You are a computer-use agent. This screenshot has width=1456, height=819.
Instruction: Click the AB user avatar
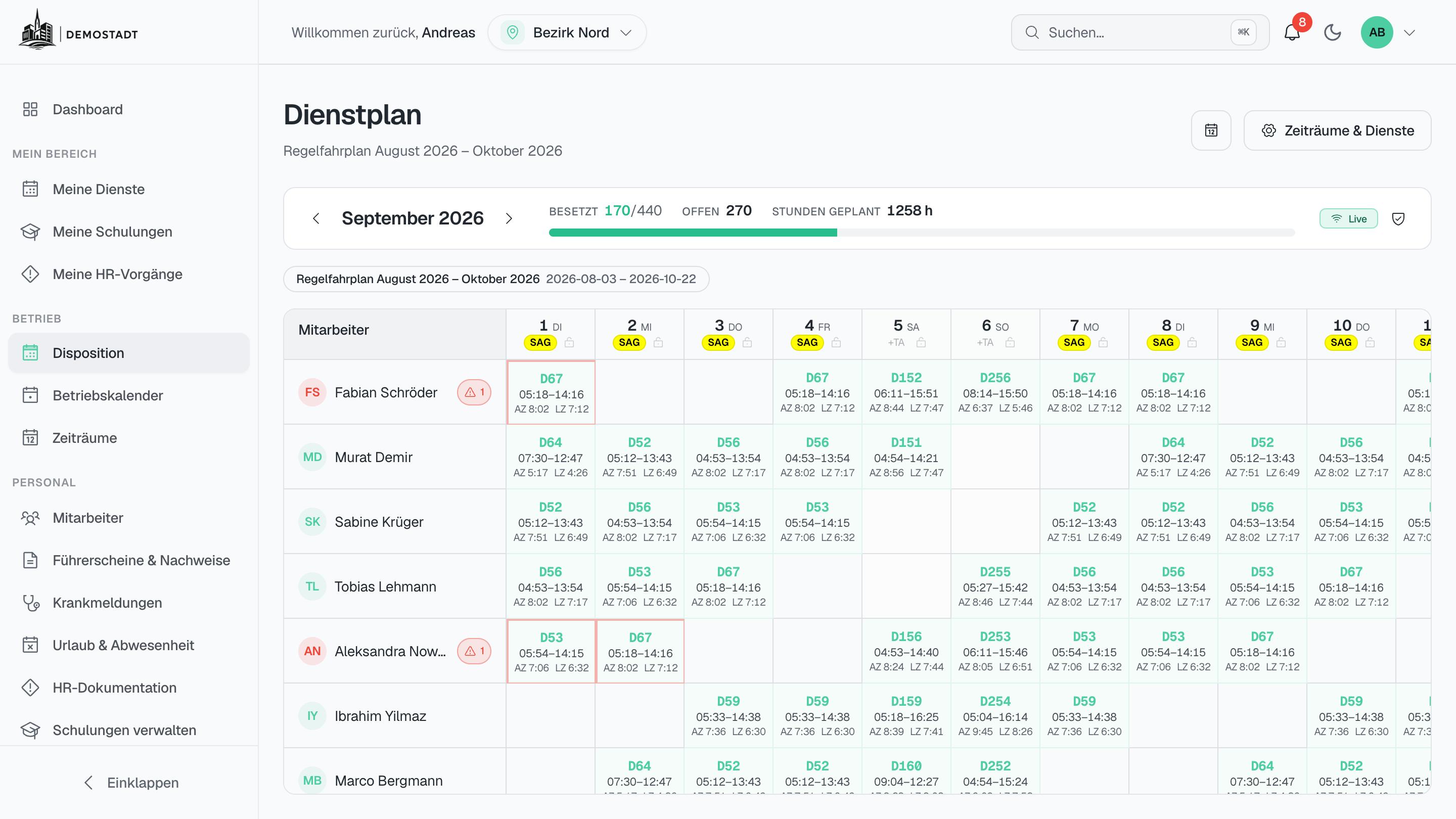coord(1377,32)
